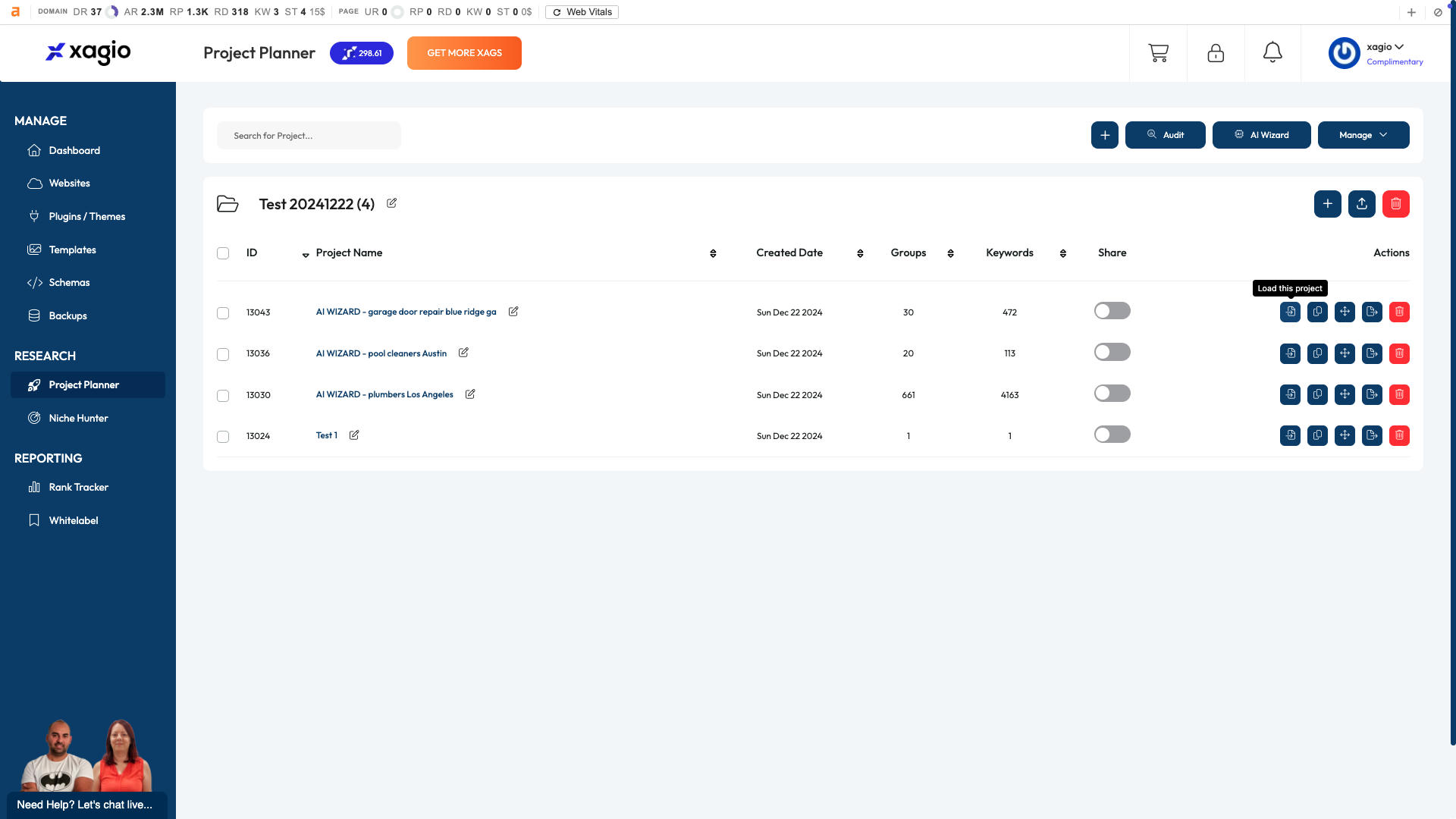Enable sharing for plumbers Los Angeles project
1456x819 pixels.
1112,393
